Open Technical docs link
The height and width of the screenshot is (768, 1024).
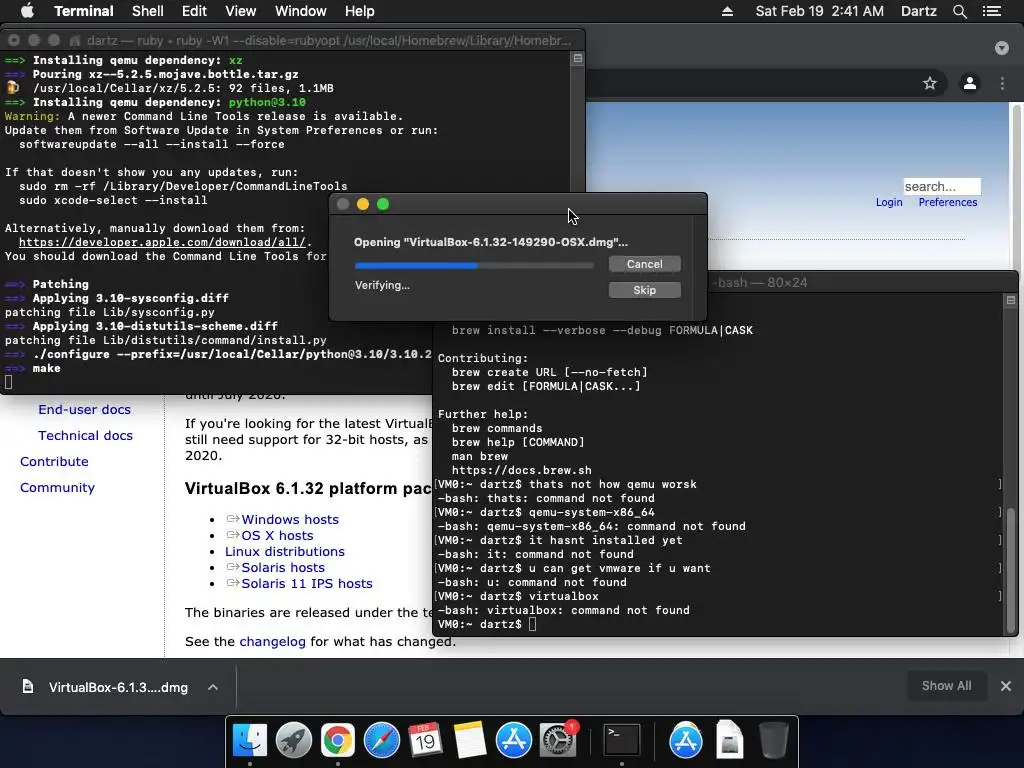85,436
